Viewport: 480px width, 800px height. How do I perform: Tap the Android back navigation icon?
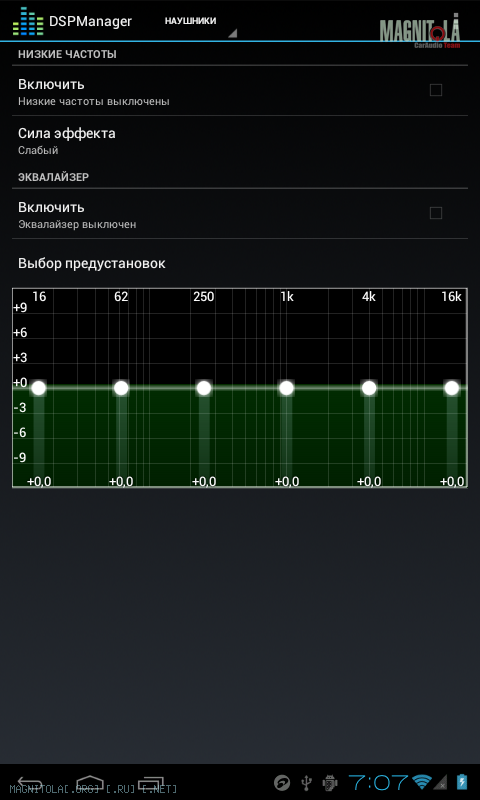pos(30,782)
